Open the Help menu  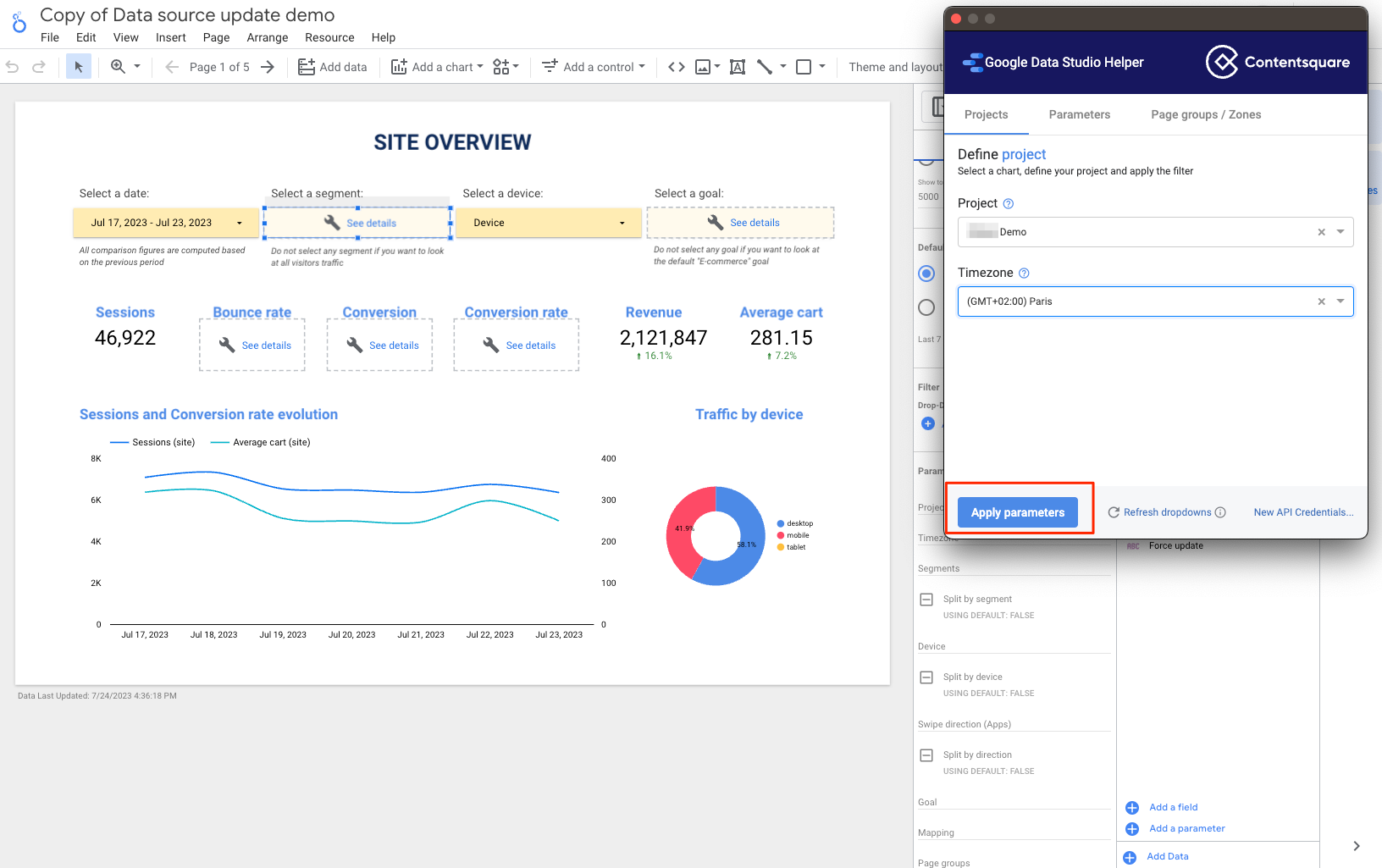pos(384,37)
